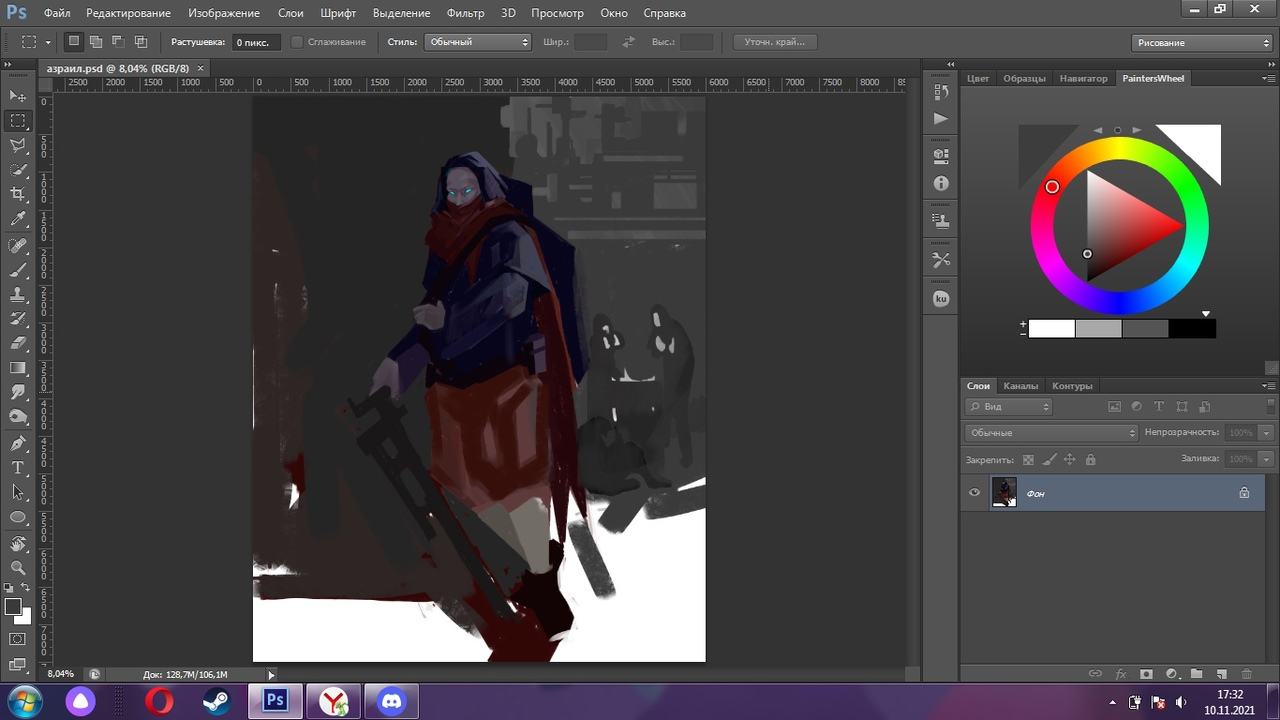1280x720 pixels.
Task: Choose Add to Selection mode
Action: [96, 42]
